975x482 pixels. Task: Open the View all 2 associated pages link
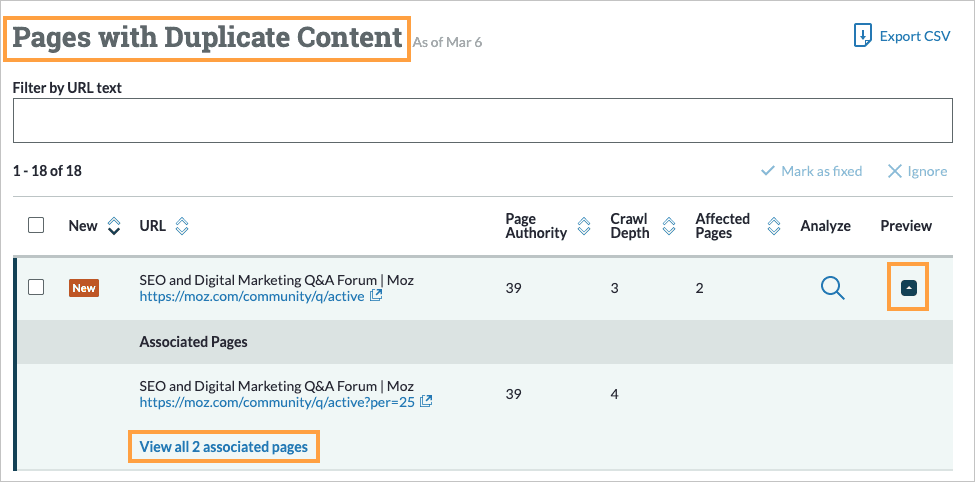(x=224, y=446)
